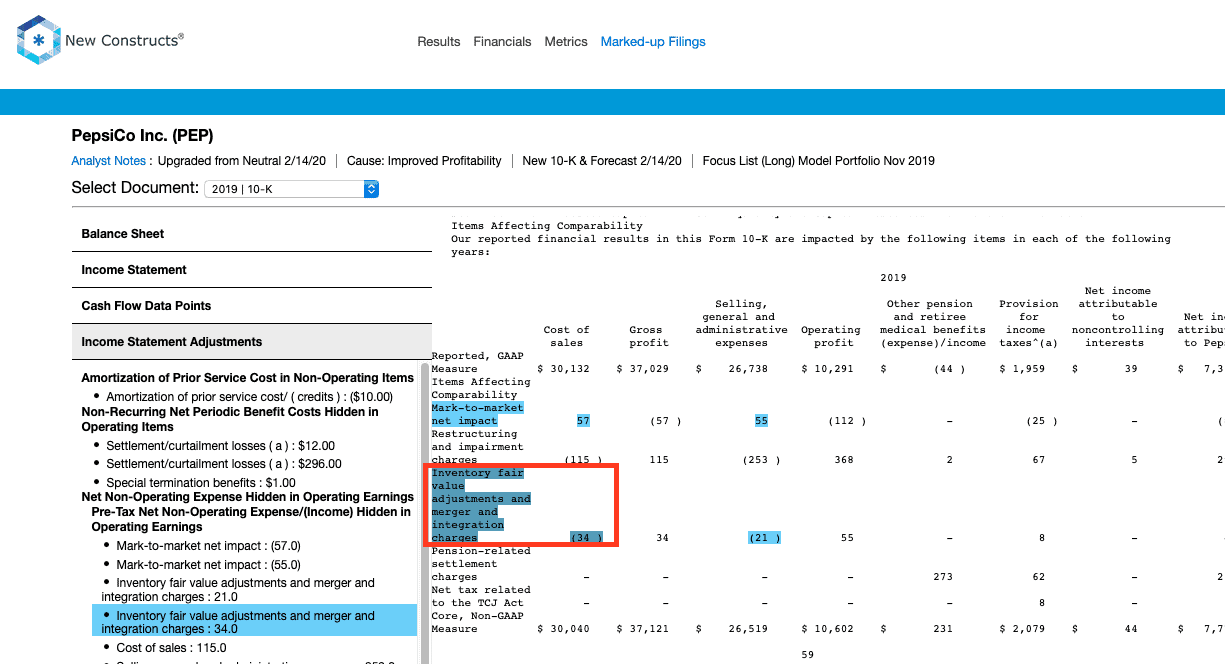Click the PepsiCo Inc. (PEP) heading
1225x664 pixels.
pyautogui.click(x=142, y=136)
